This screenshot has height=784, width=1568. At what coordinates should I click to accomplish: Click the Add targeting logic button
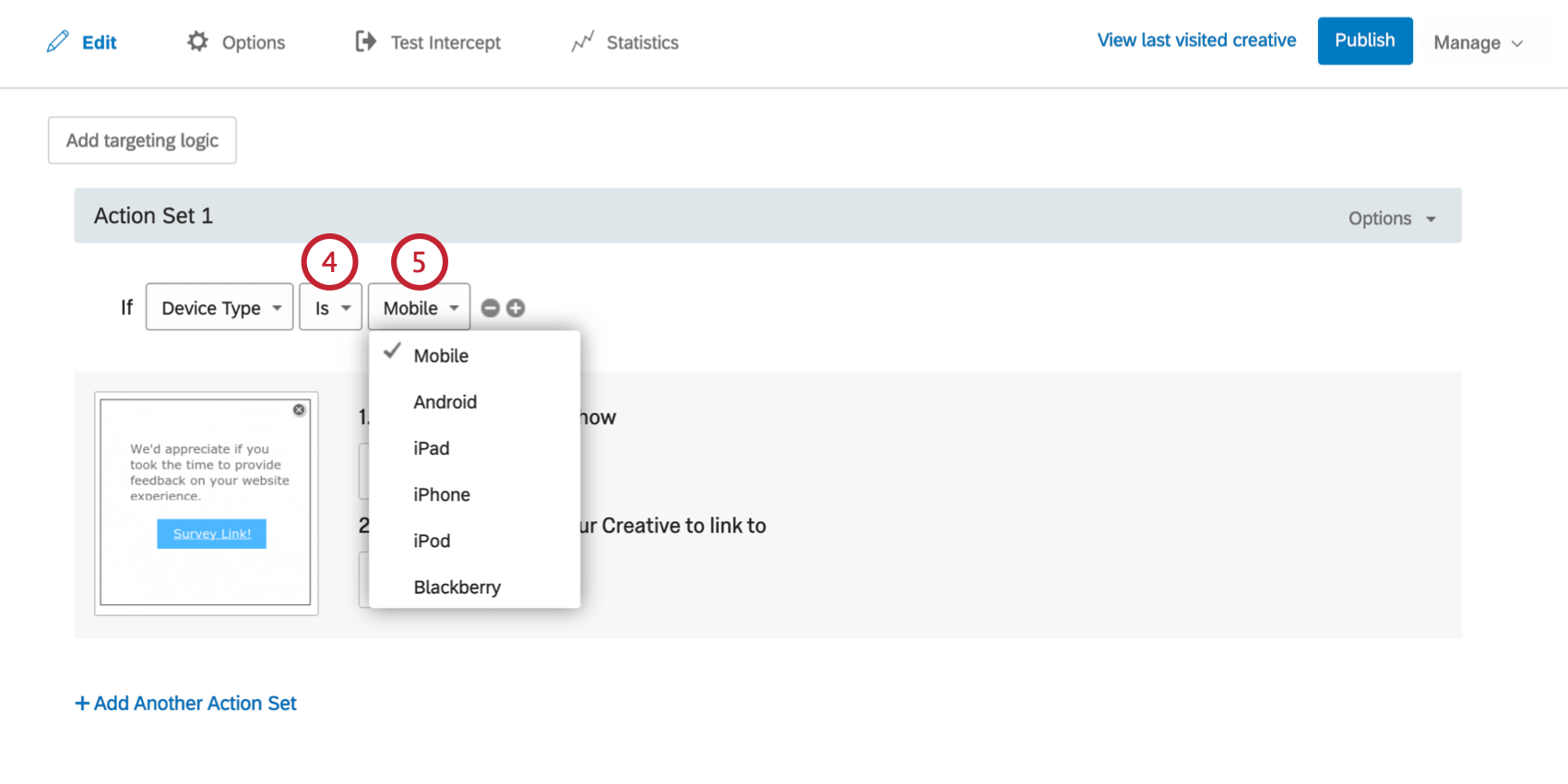coord(142,140)
